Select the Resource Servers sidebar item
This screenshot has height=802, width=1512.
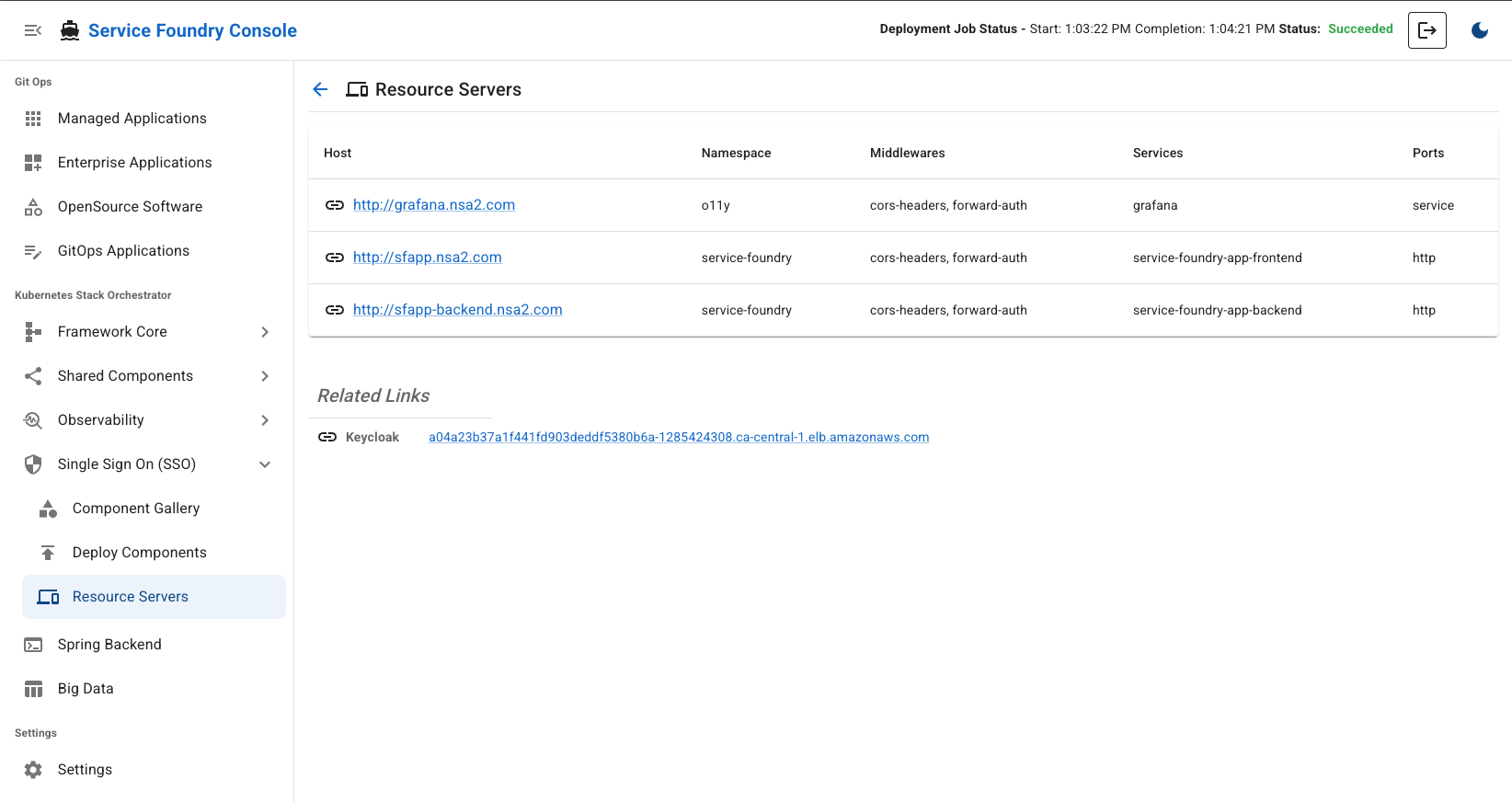[154, 597]
